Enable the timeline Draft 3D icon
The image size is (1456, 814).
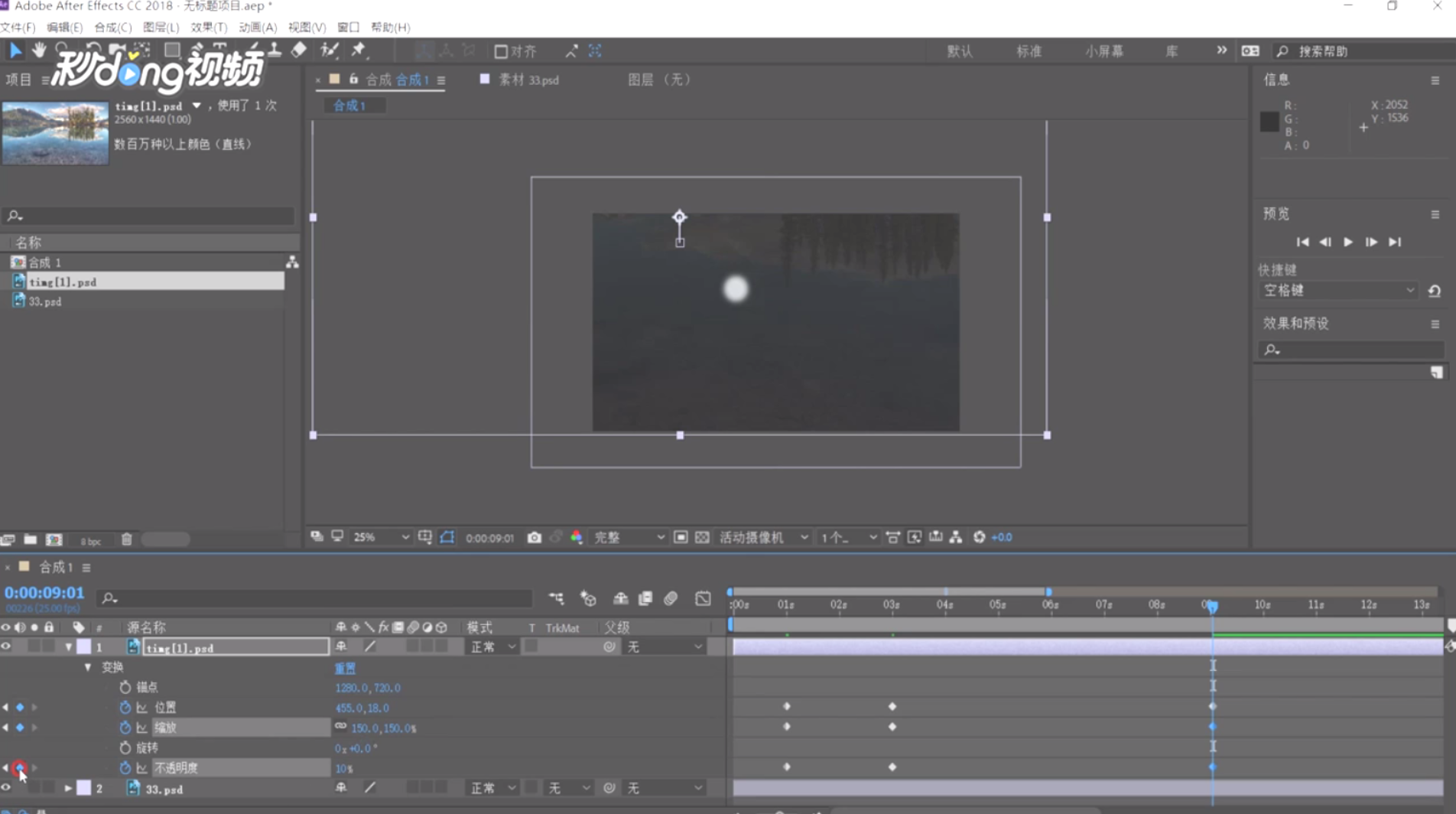pyautogui.click(x=588, y=598)
